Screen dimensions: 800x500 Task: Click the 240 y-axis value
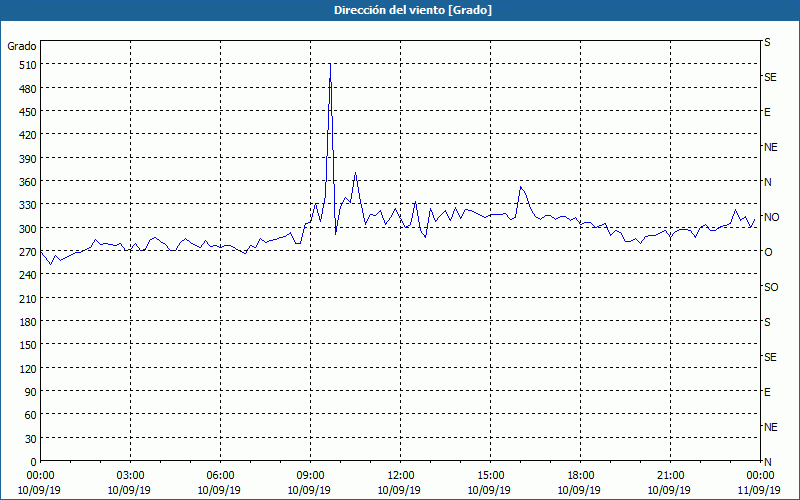pyautogui.click(x=28, y=275)
